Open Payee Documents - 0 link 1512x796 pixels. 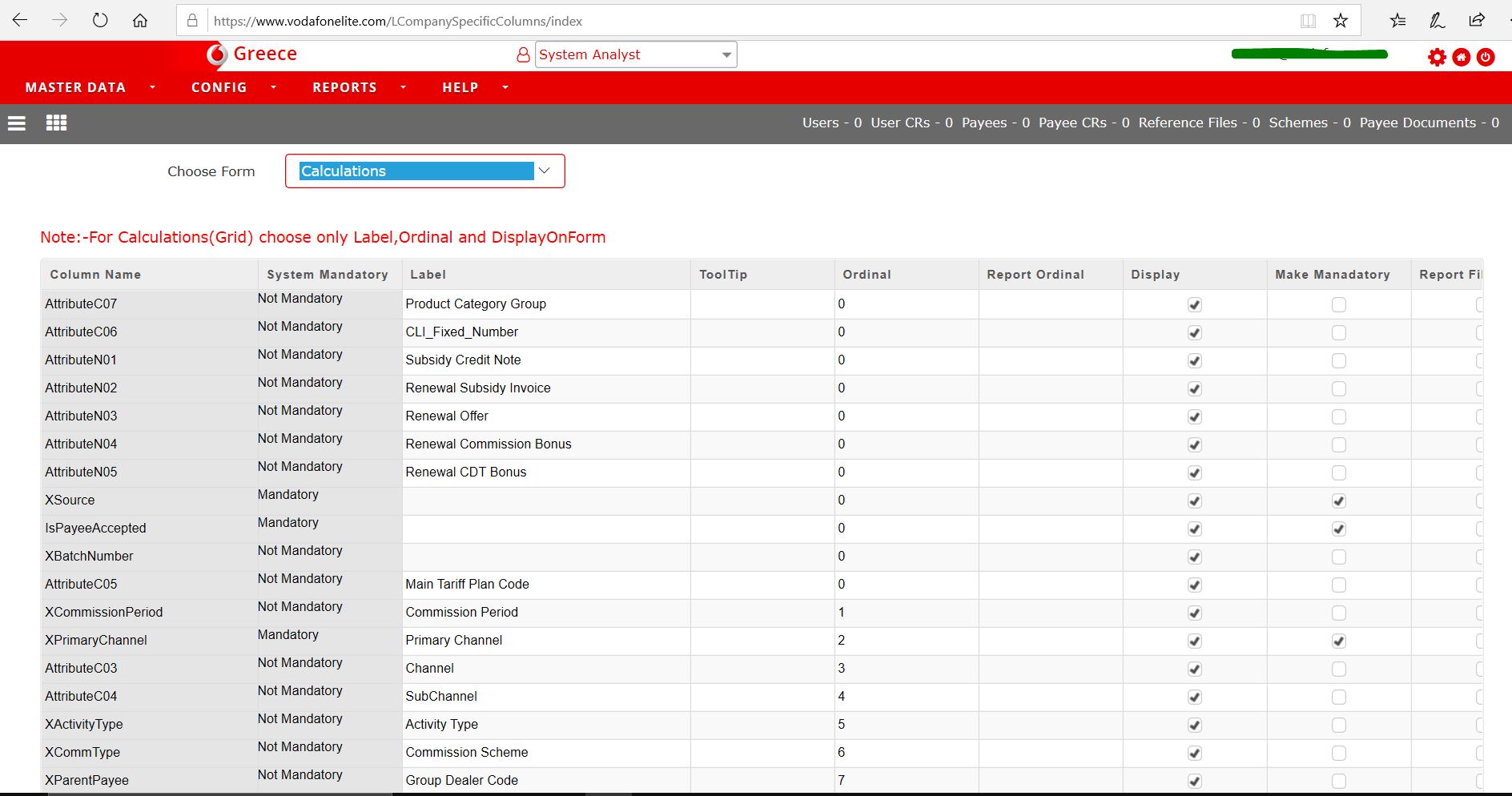click(x=1430, y=123)
